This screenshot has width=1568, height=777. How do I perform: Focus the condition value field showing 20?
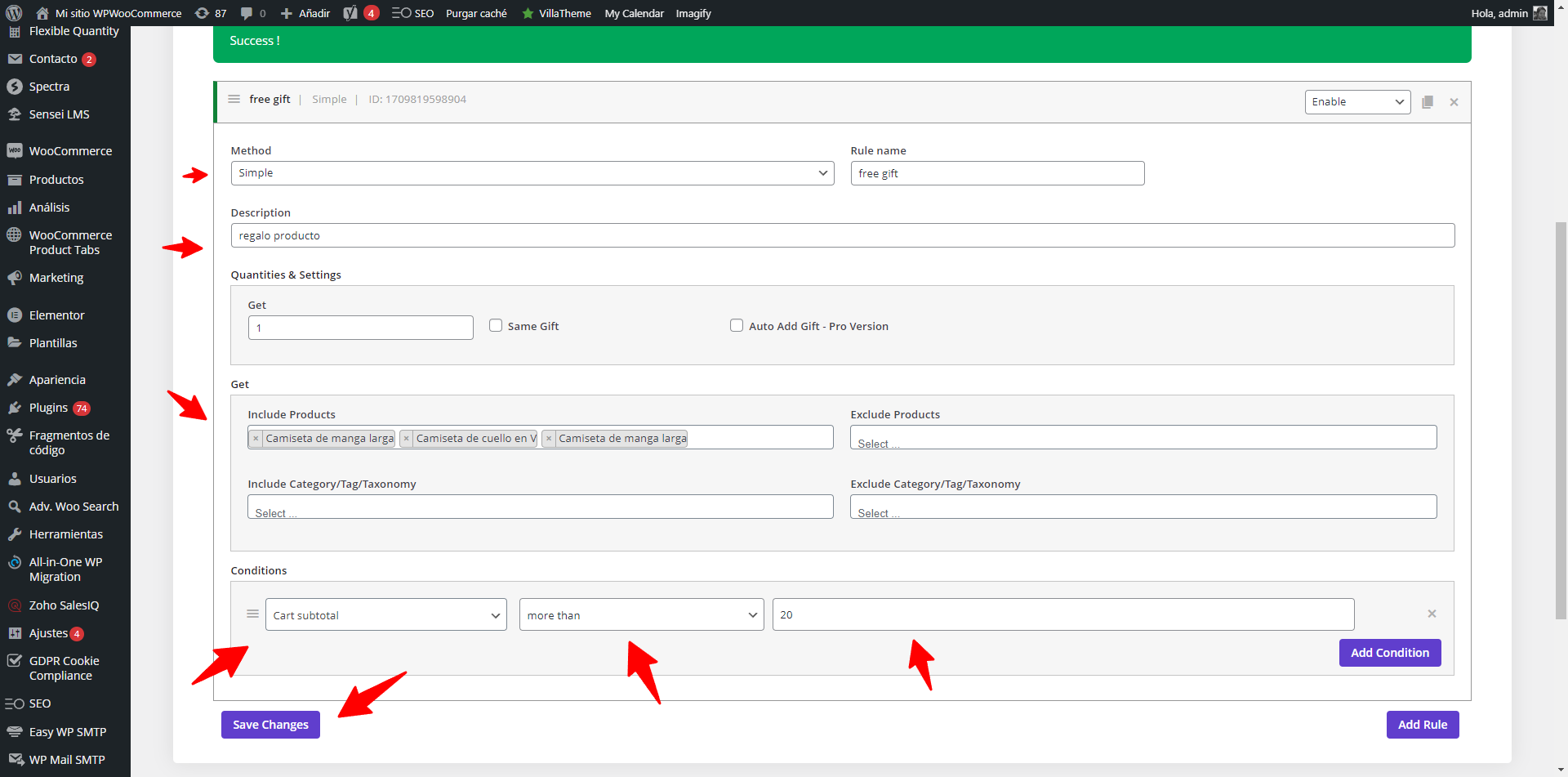point(1063,614)
